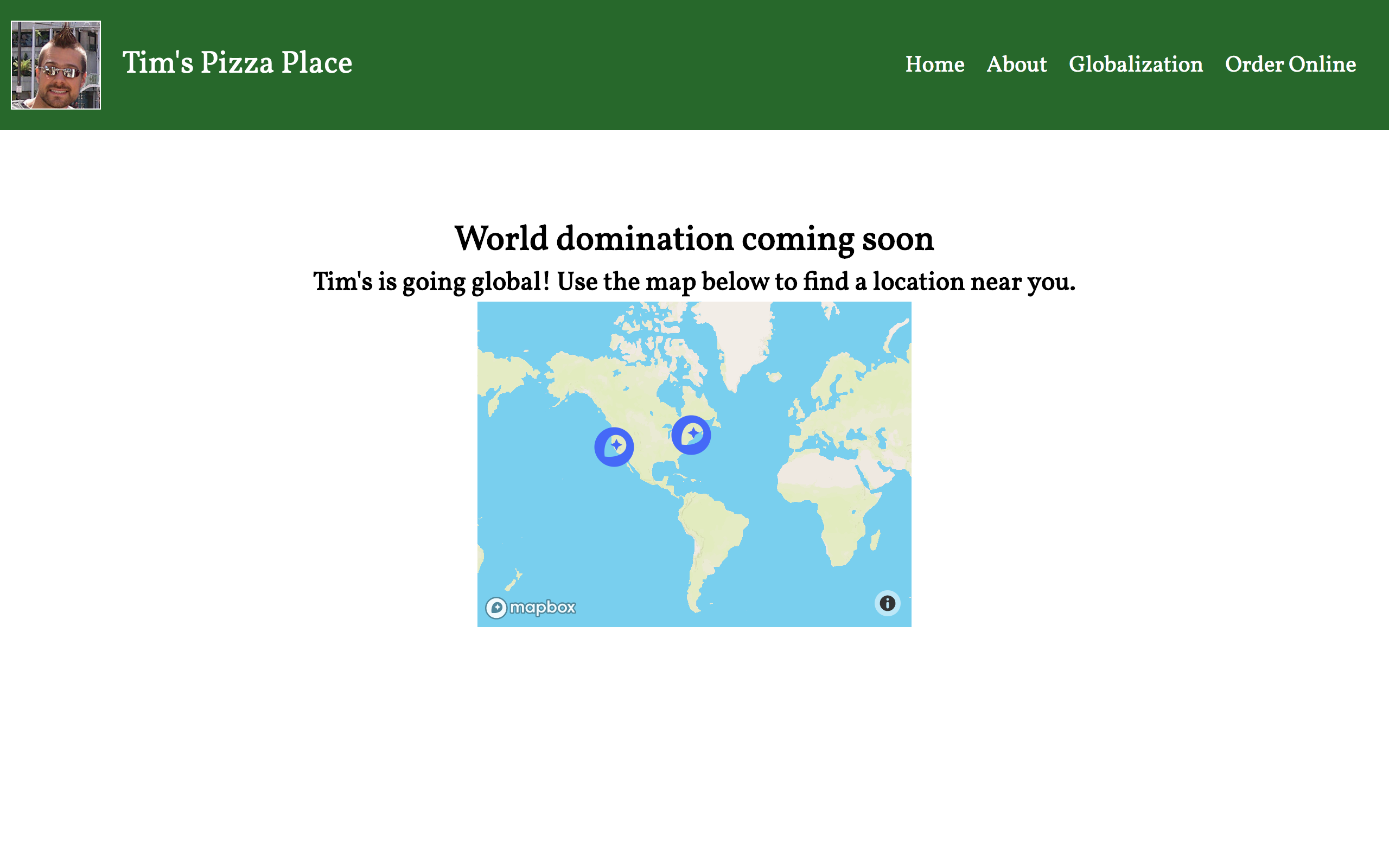Click Iceland on the map

(x=774, y=376)
